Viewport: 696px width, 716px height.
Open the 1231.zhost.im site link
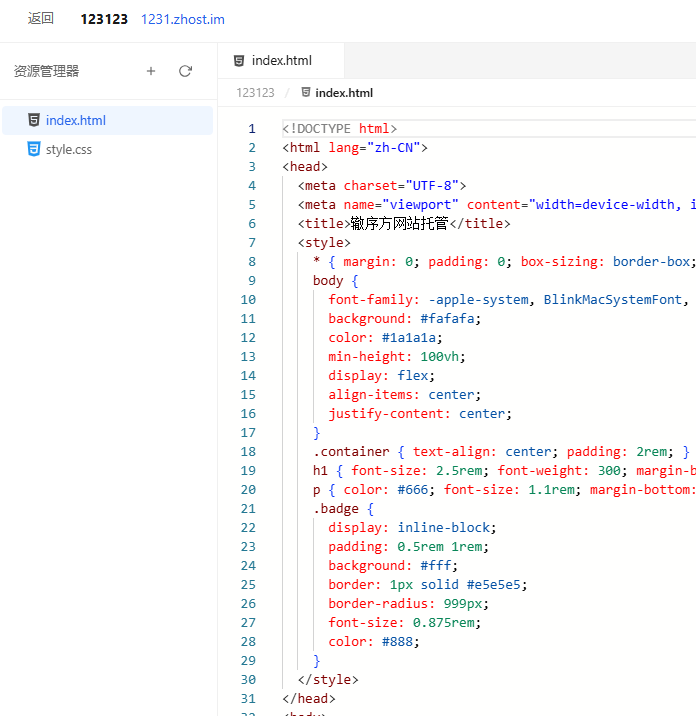pos(183,20)
